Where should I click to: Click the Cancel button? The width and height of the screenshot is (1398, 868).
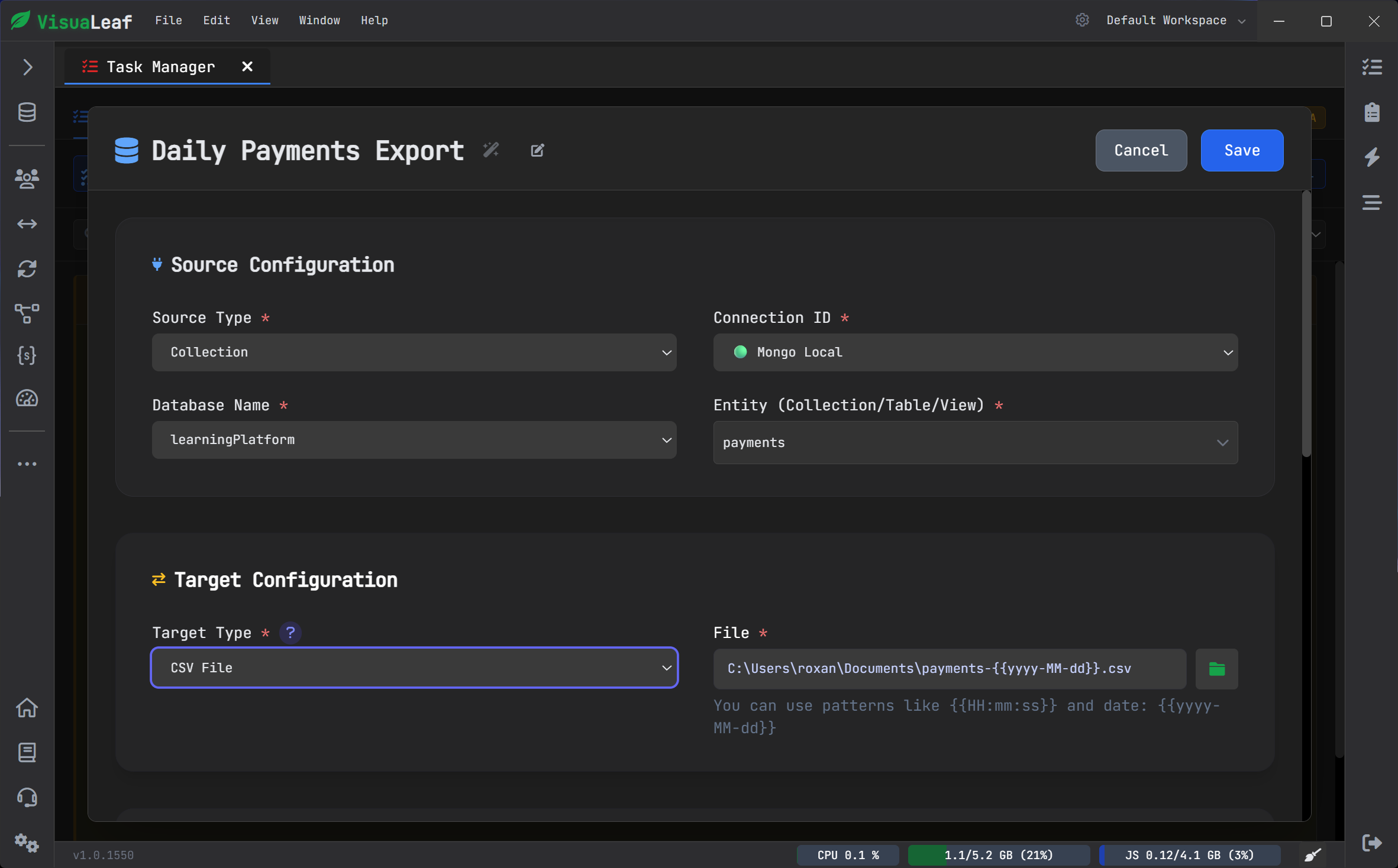[x=1141, y=150]
